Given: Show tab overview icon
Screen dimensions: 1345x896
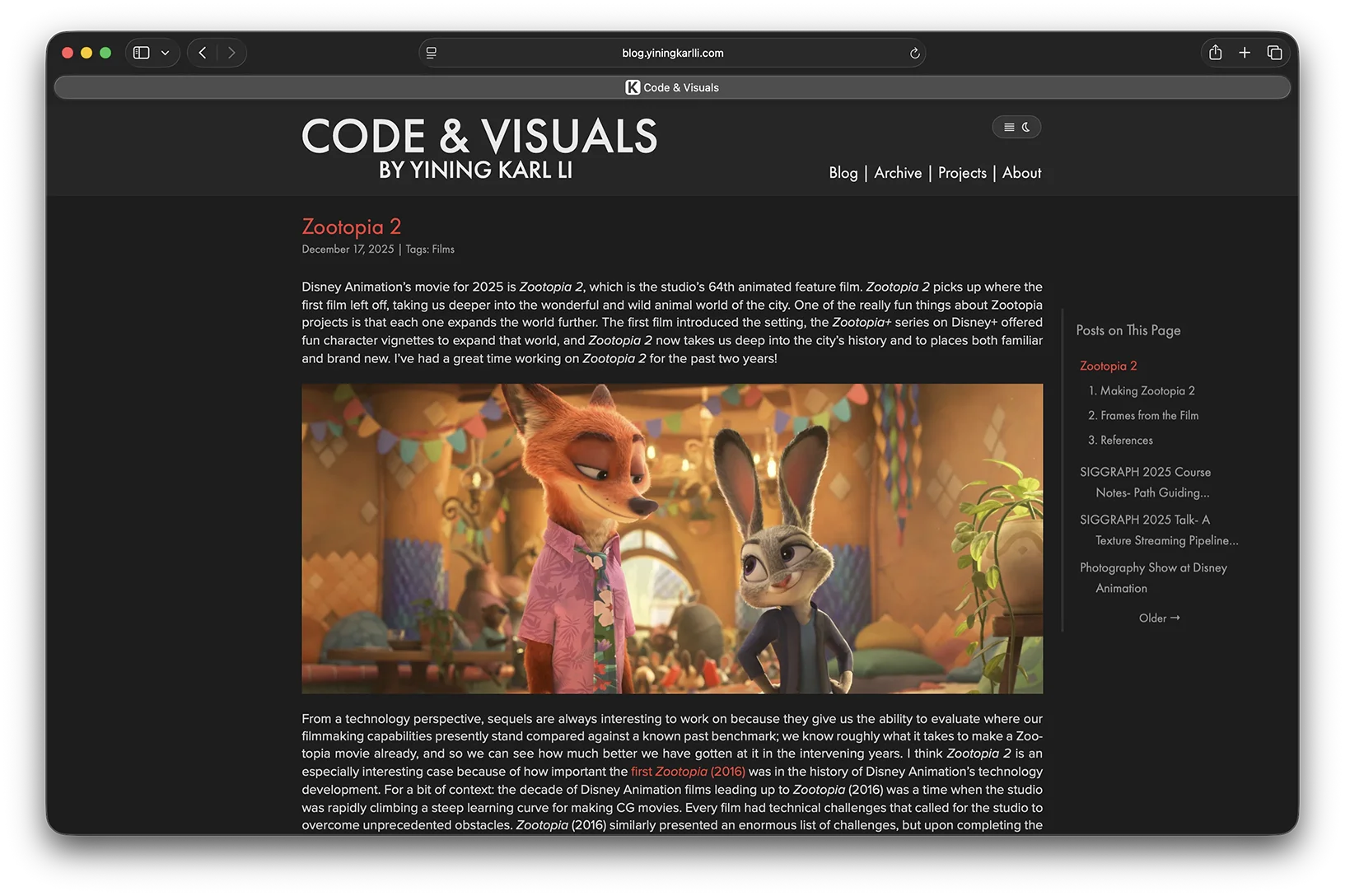Looking at the screenshot, I should (1274, 53).
